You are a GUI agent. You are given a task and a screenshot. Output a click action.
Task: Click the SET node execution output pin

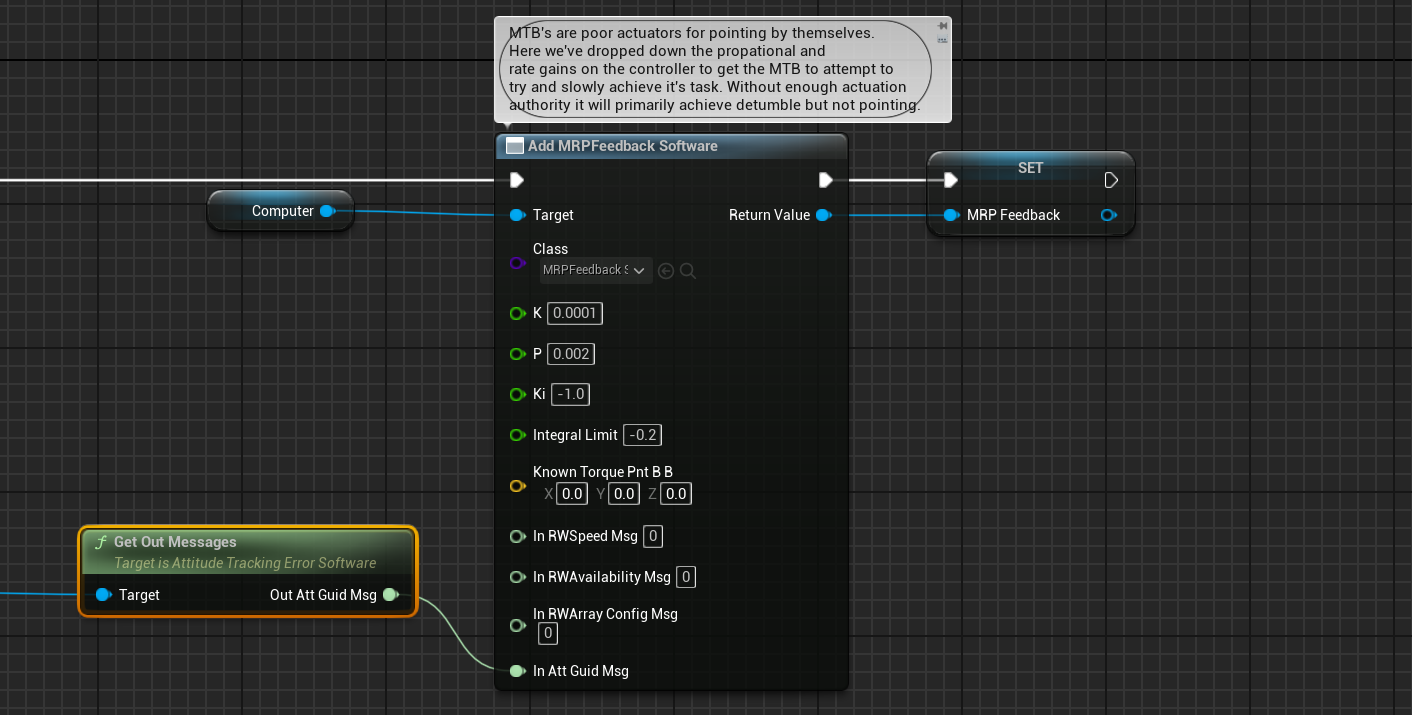click(x=1111, y=180)
